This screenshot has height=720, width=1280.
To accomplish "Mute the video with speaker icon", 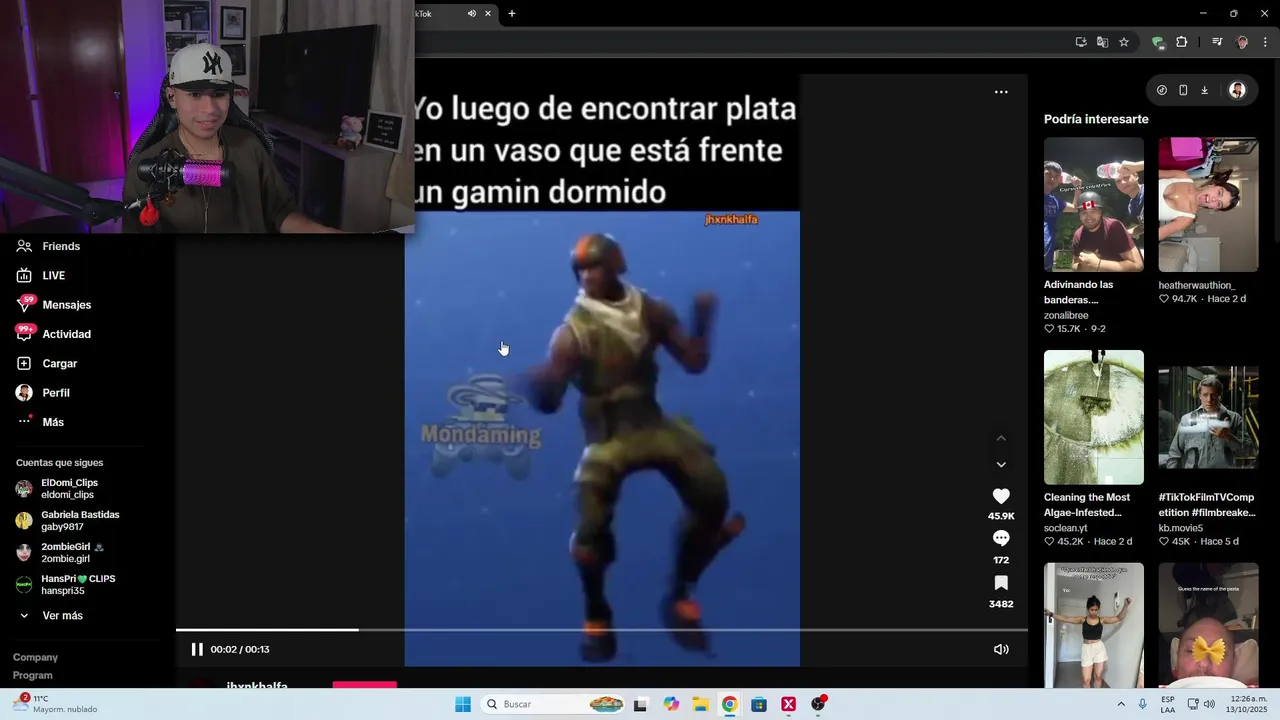I will coord(1001,649).
